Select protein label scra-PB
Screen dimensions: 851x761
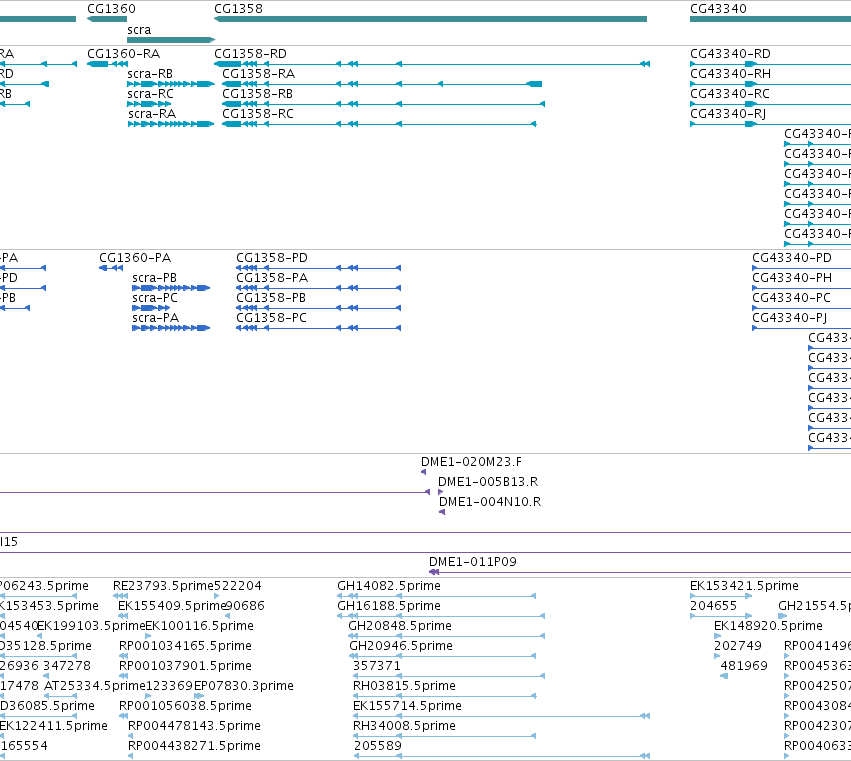154,278
